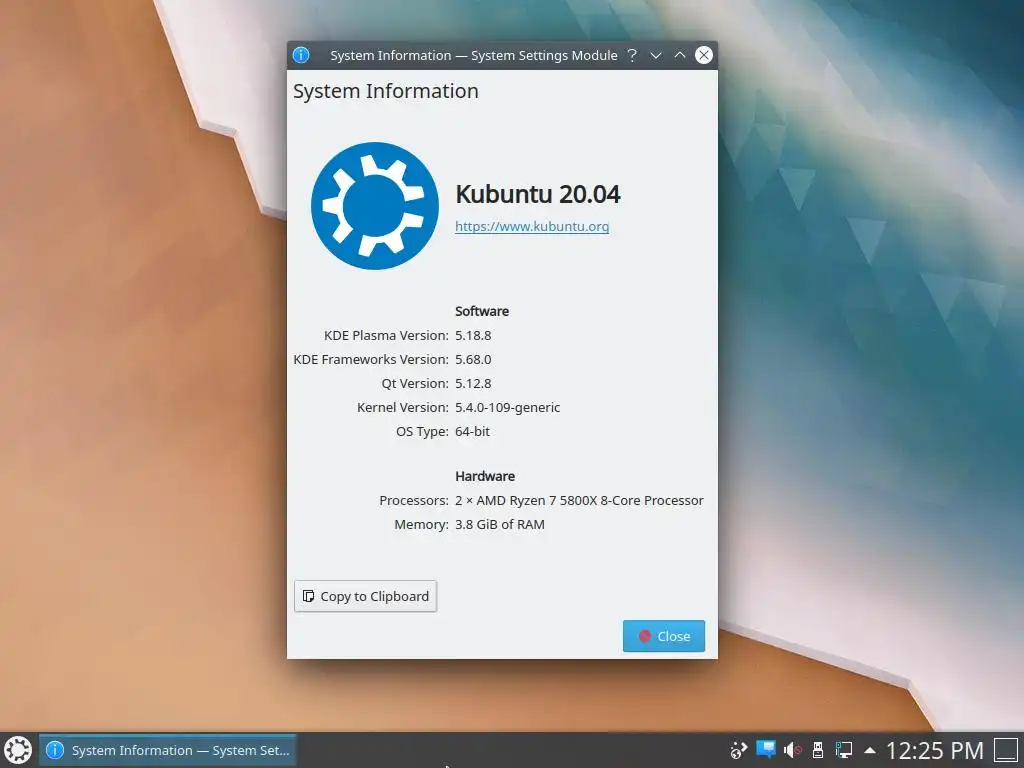
Task: Click the Show Desktop button
Action: [1006, 750]
